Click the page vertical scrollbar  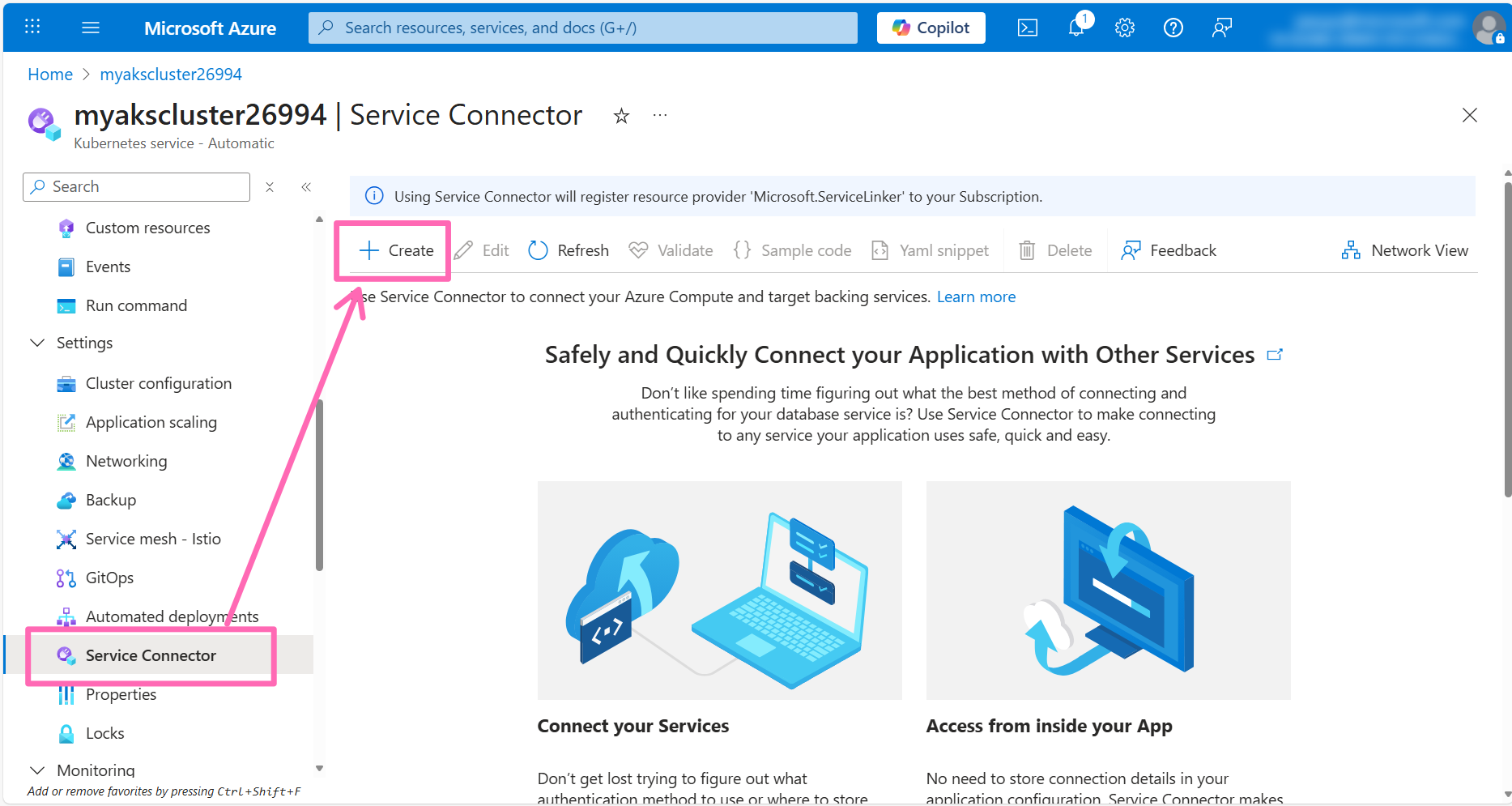click(1506, 340)
